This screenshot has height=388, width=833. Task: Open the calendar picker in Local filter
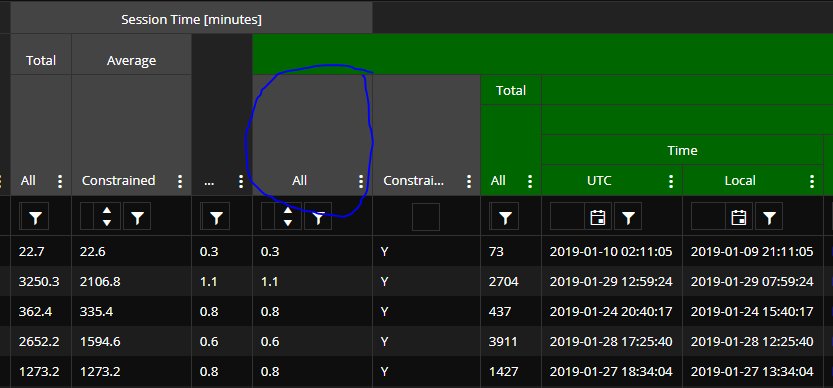click(x=739, y=217)
